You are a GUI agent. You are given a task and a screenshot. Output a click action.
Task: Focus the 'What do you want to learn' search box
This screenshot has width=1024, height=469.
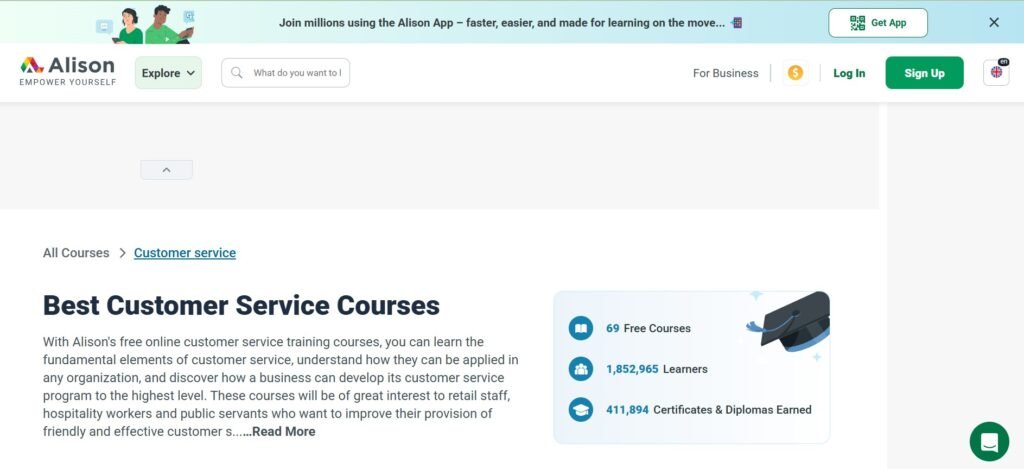pos(285,73)
